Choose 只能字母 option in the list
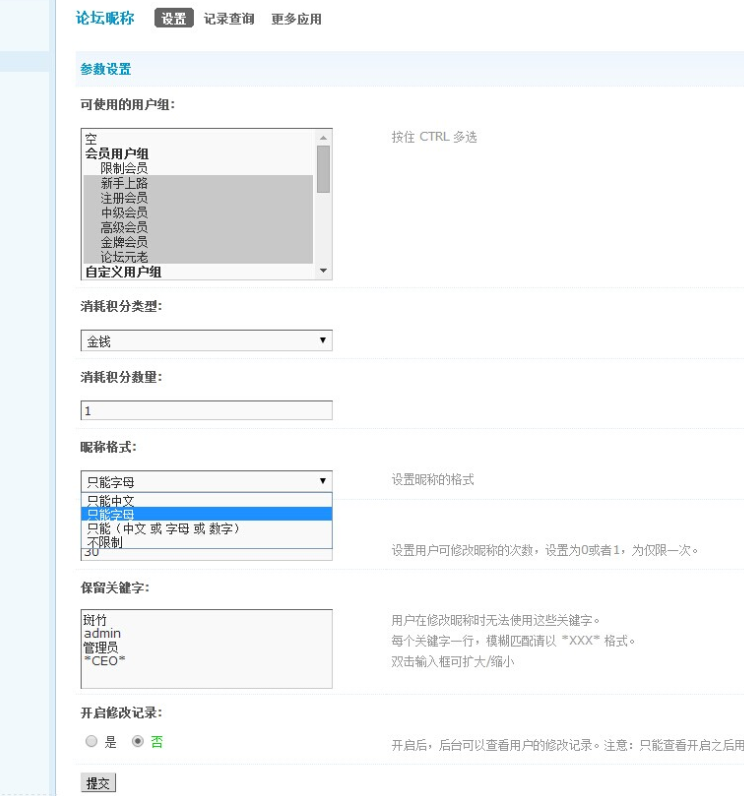744x796 pixels. [x=207, y=514]
